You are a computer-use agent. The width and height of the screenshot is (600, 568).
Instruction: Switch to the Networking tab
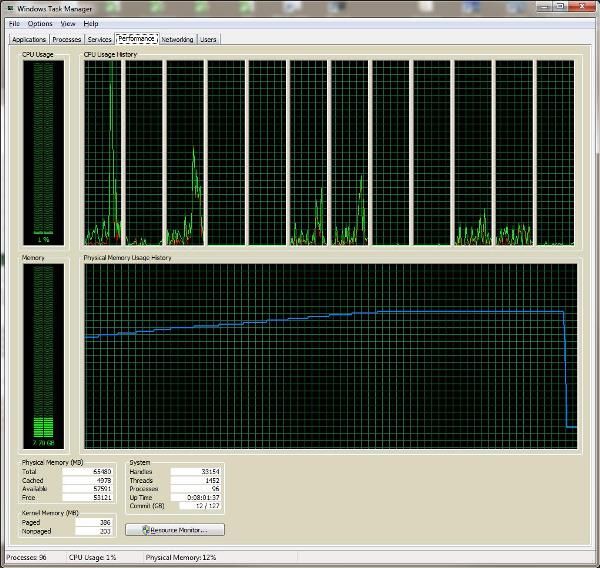pos(177,39)
